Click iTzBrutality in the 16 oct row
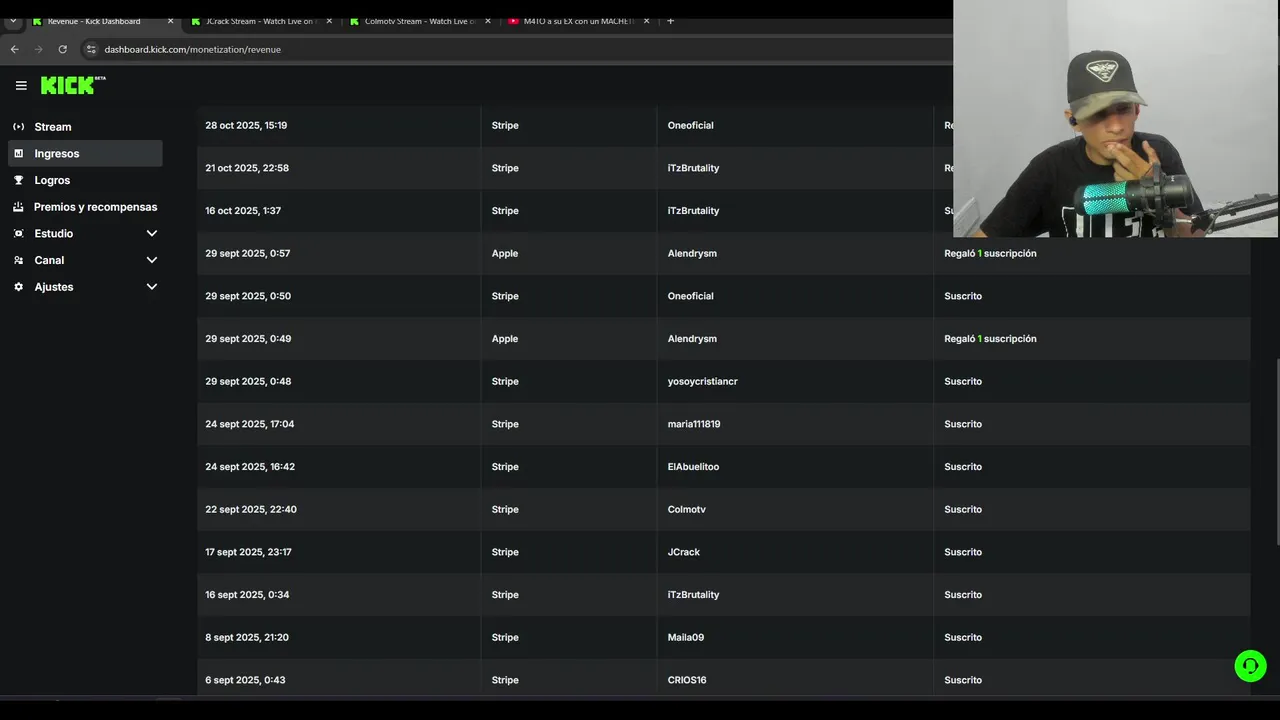The image size is (1280, 720). click(693, 211)
